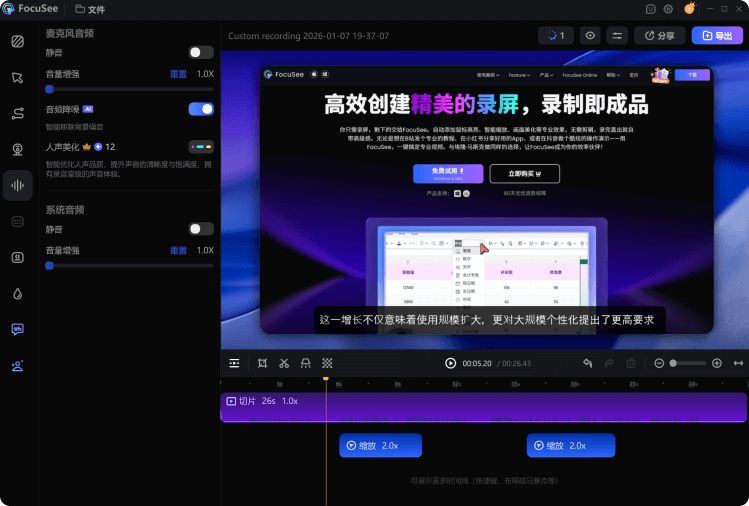Toggle preview eye icon
749x506 pixels.
point(590,36)
